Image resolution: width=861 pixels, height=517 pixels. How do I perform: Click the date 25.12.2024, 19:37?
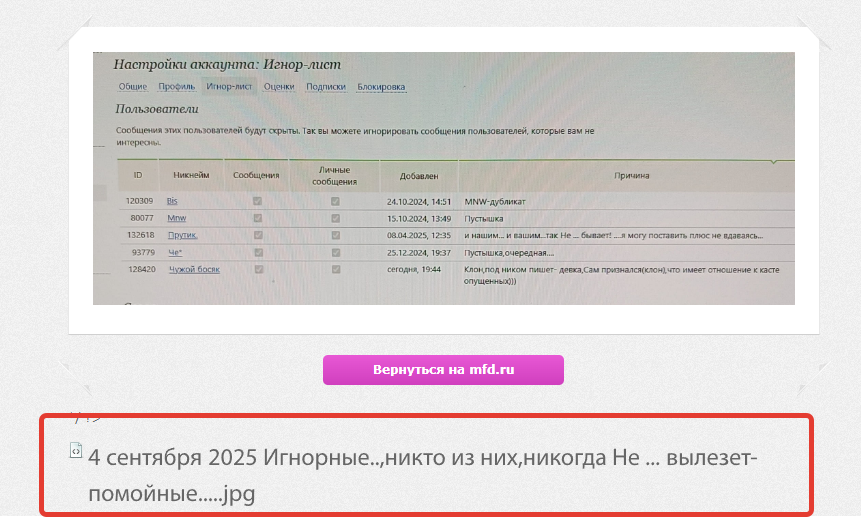click(419, 253)
